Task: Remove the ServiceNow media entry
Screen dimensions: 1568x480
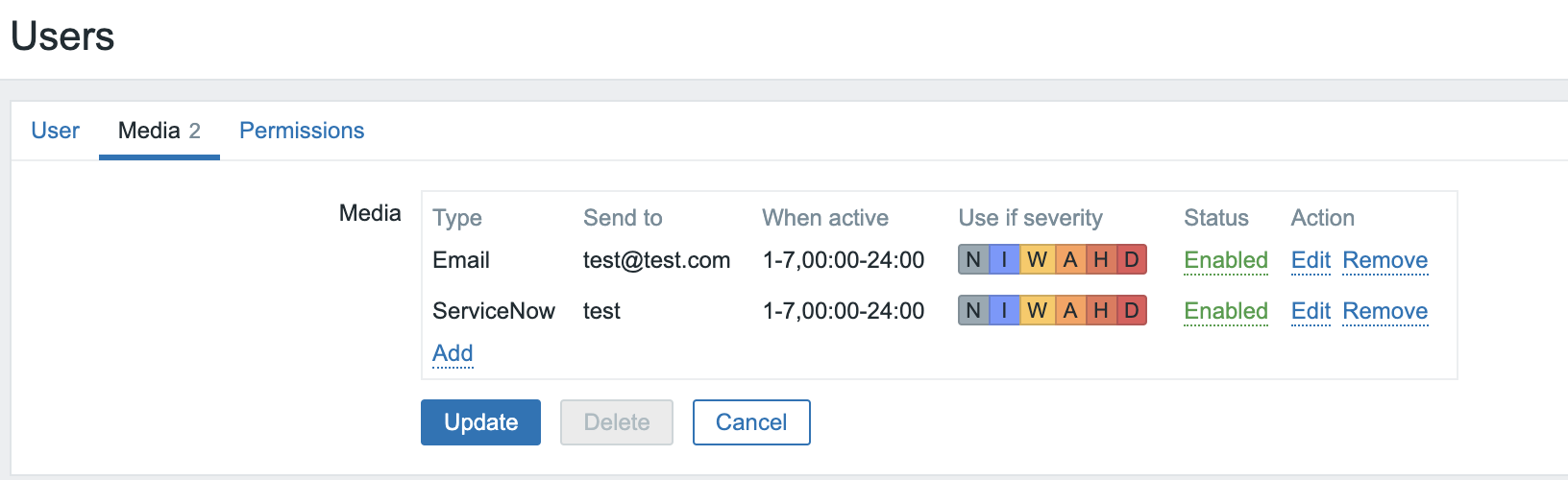Action: (x=1384, y=311)
